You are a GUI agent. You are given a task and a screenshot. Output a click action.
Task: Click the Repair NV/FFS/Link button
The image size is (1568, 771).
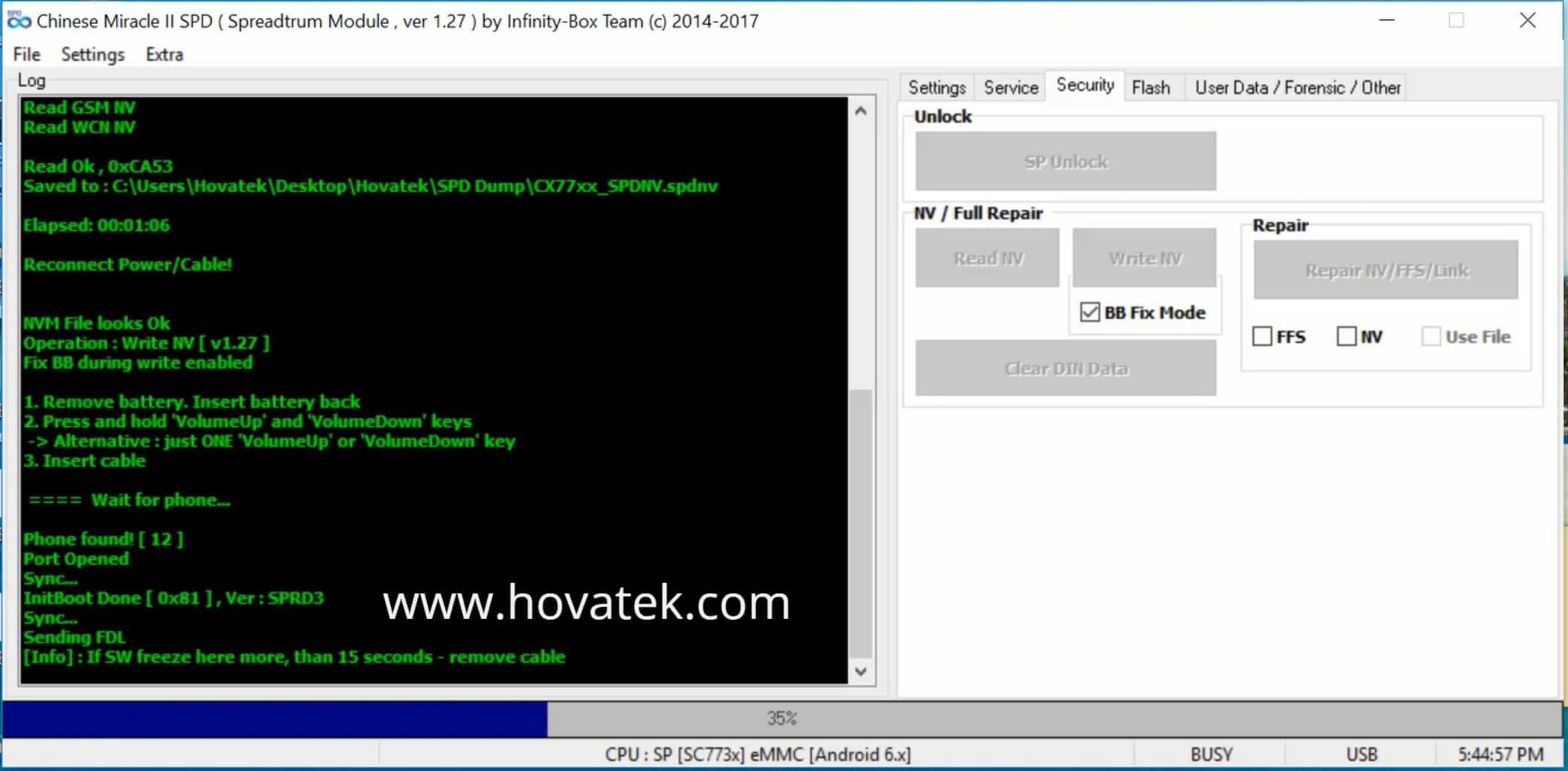point(1385,271)
